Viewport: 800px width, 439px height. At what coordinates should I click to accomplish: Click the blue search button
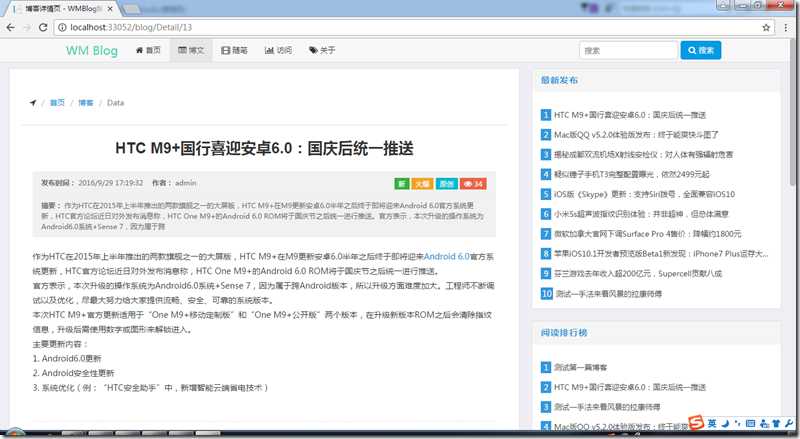(x=701, y=50)
